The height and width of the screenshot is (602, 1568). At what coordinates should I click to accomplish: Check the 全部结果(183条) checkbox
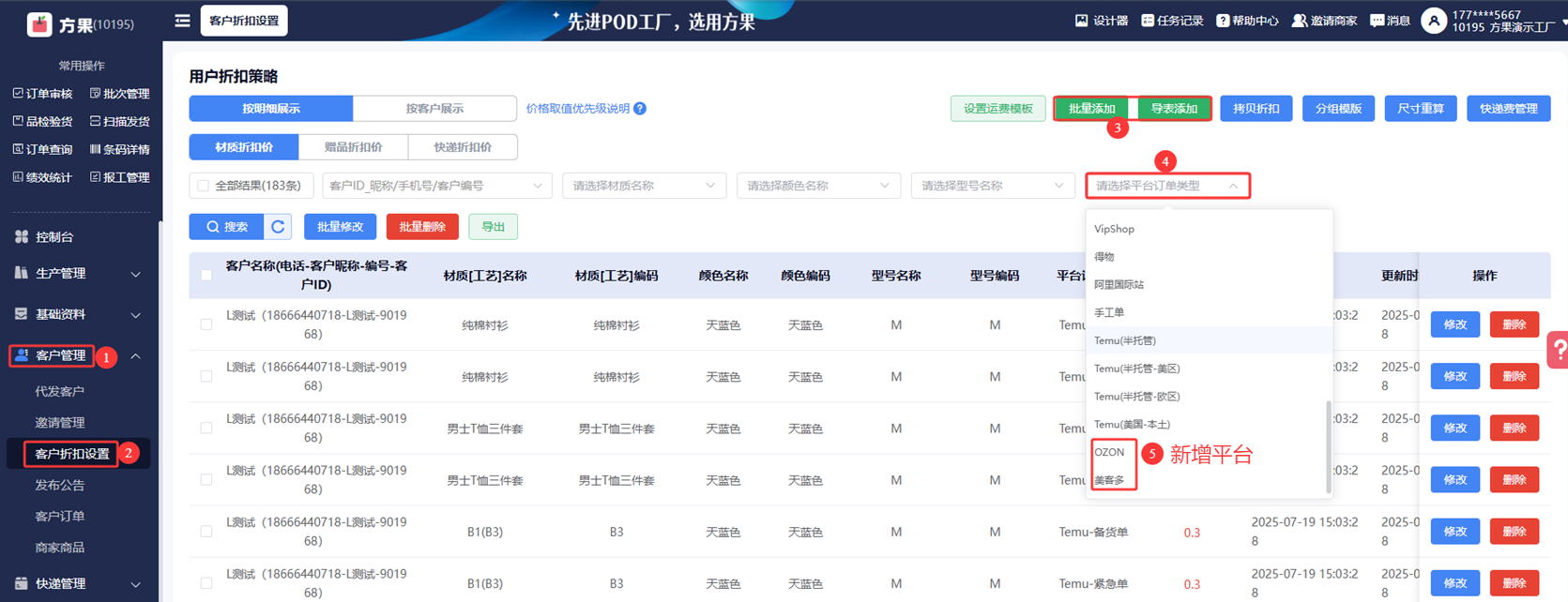click(204, 186)
